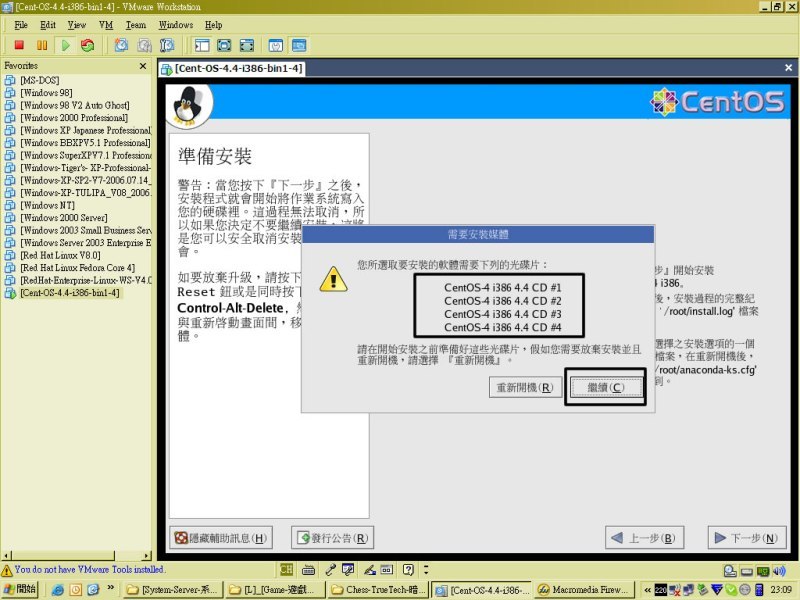This screenshot has width=800, height=600.
Task: Open the VM menu
Action: click(x=106, y=25)
